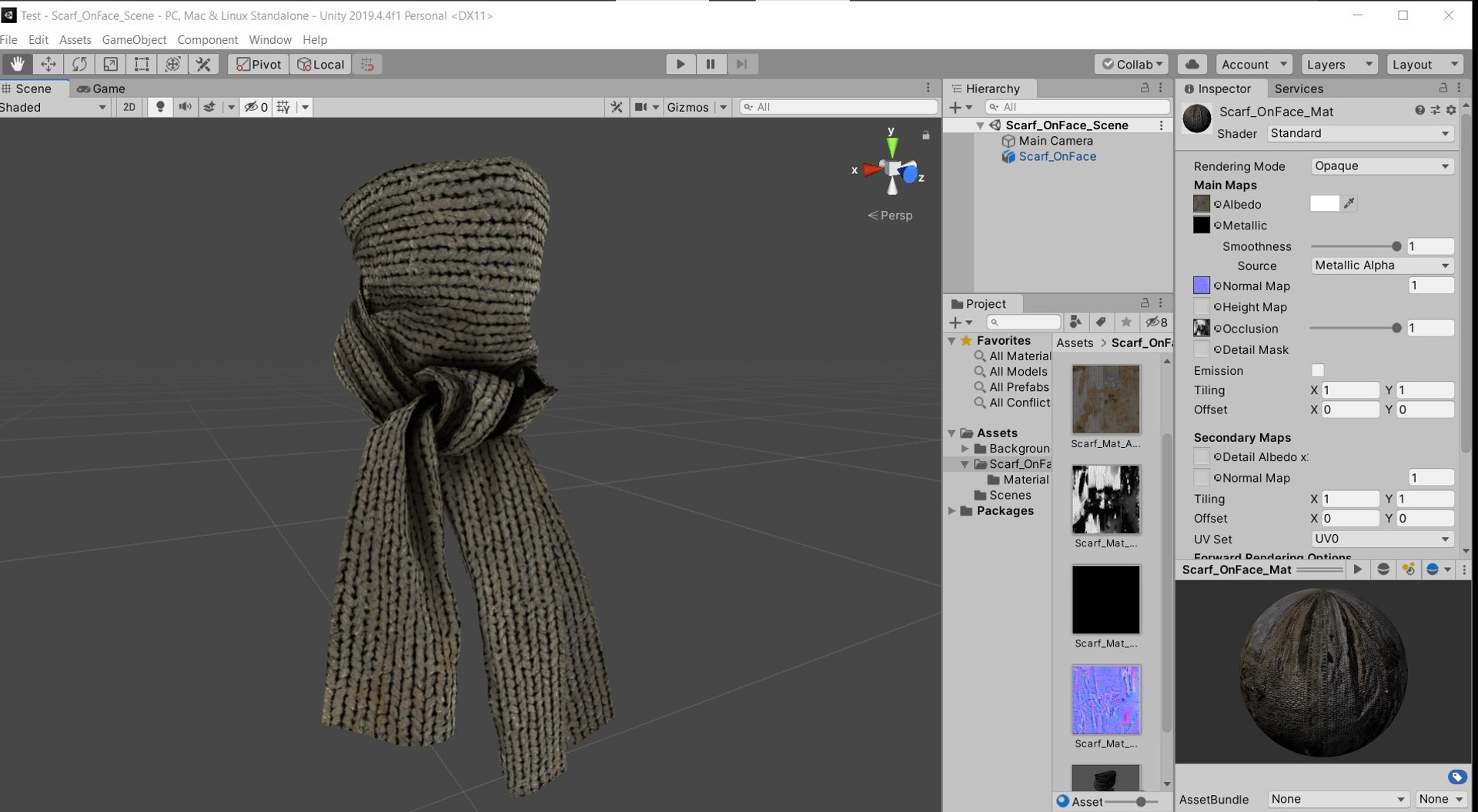Toggle 2D view mode
The height and width of the screenshot is (812, 1478).
coord(129,107)
